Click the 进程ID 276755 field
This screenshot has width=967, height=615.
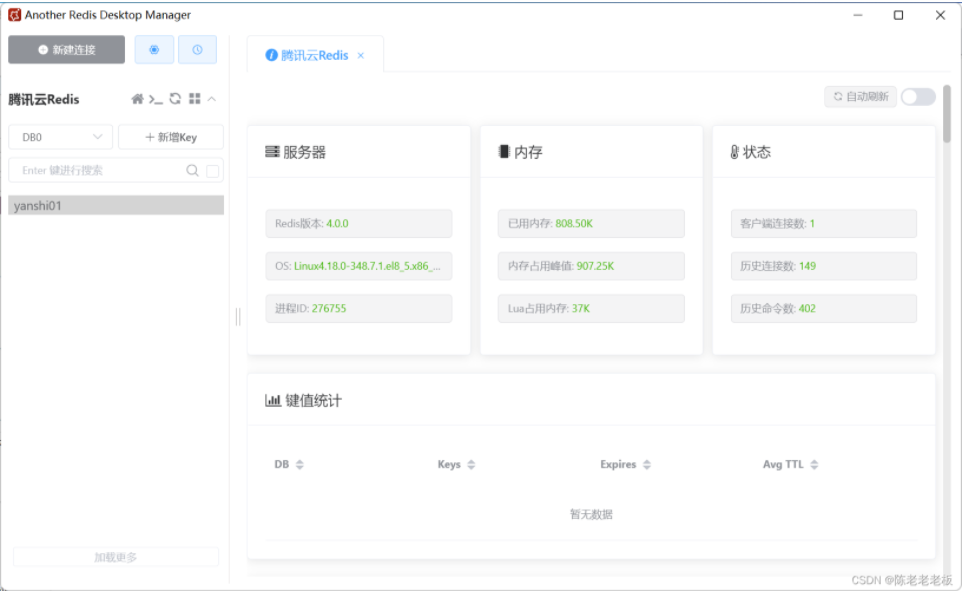click(359, 308)
